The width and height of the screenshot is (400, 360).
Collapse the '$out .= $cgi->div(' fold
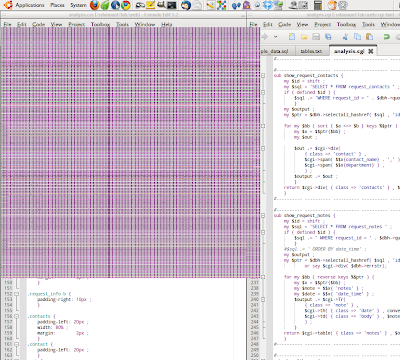263,148
